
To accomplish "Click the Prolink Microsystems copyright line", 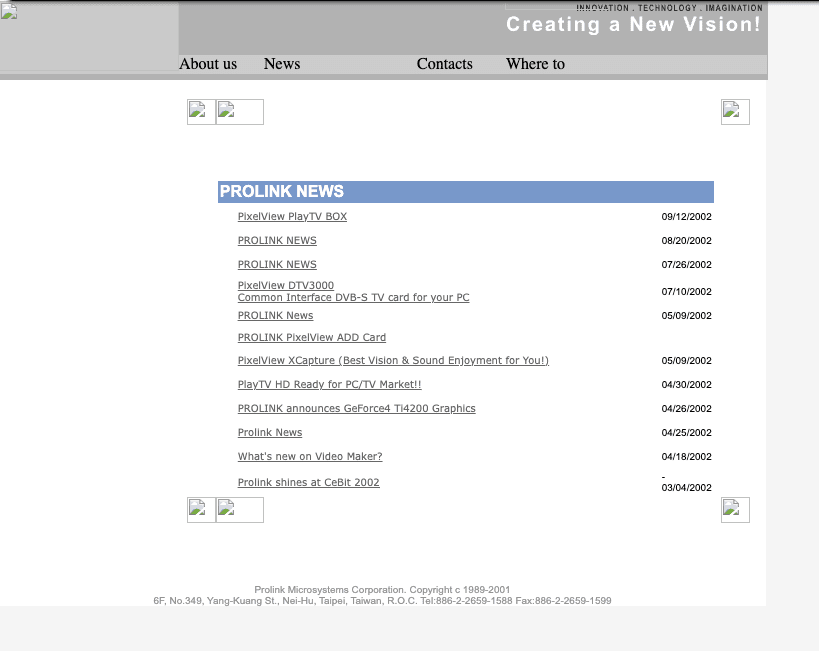I will click(382, 589).
